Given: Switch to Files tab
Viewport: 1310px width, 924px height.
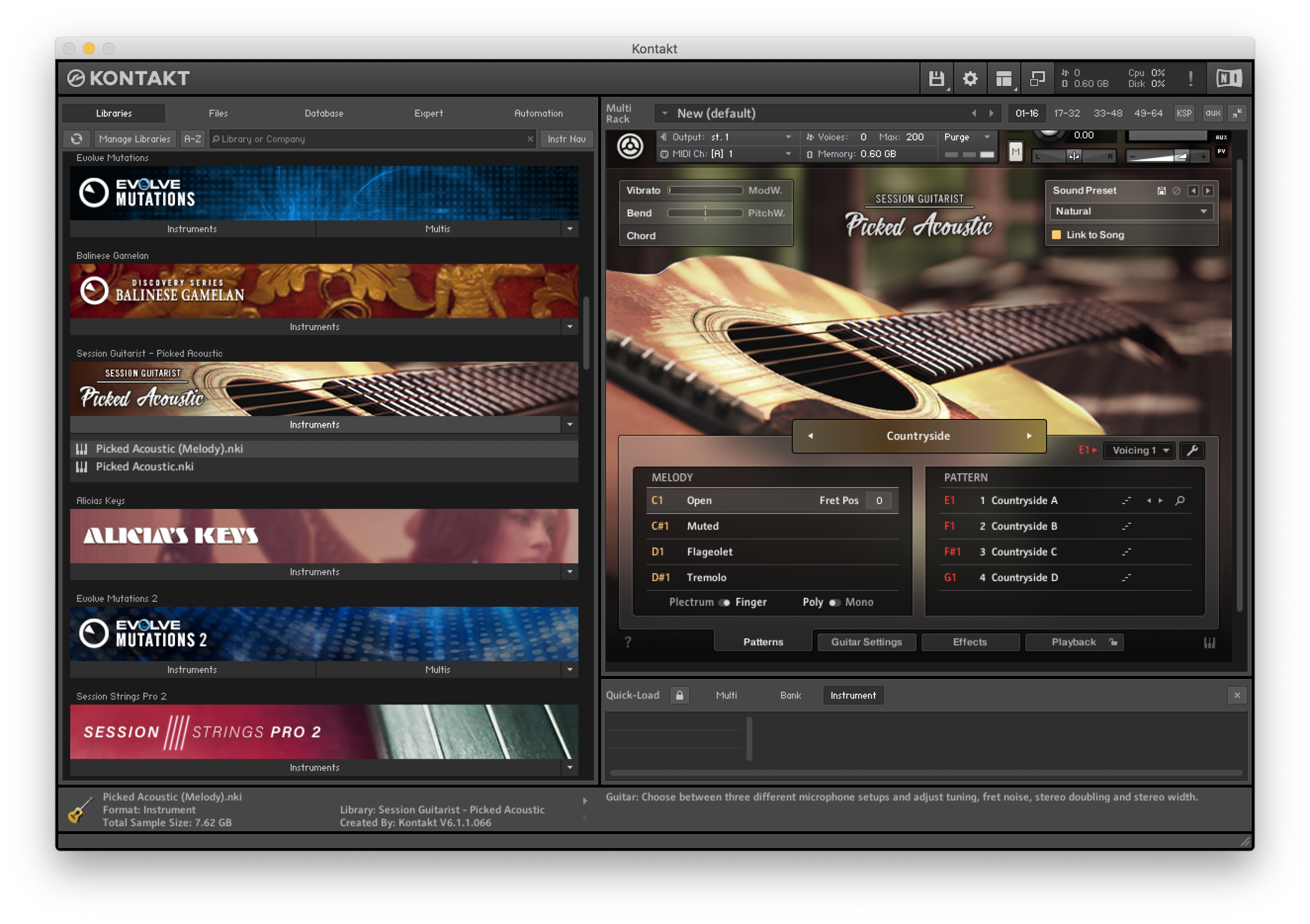Looking at the screenshot, I should click(218, 114).
